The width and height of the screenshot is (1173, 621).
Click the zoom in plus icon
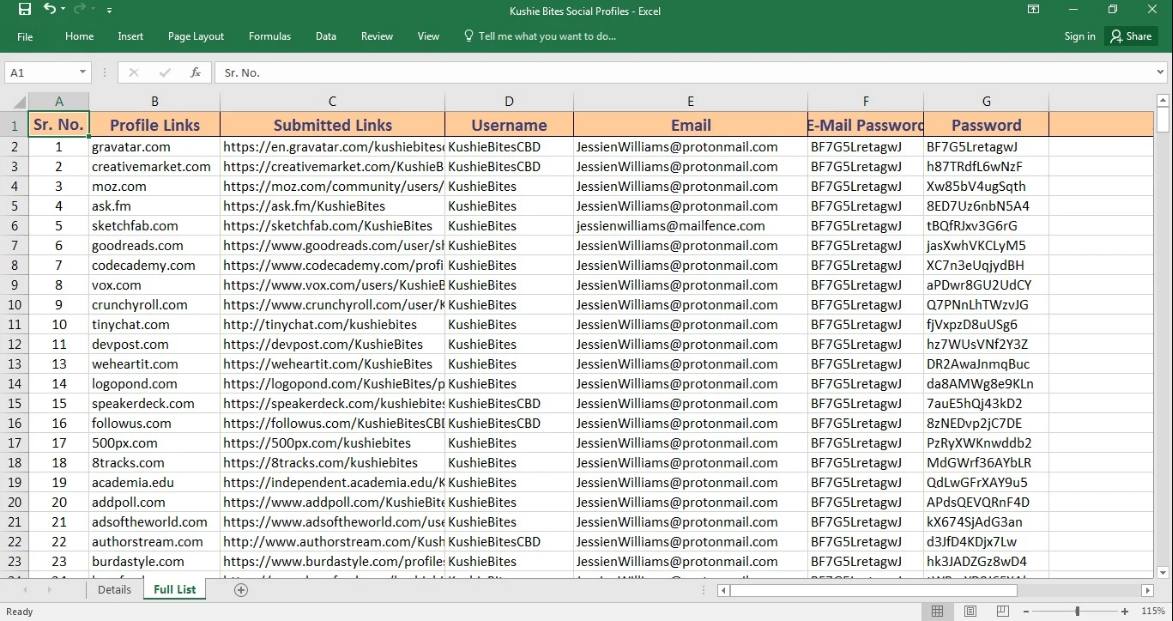[x=1125, y=611]
